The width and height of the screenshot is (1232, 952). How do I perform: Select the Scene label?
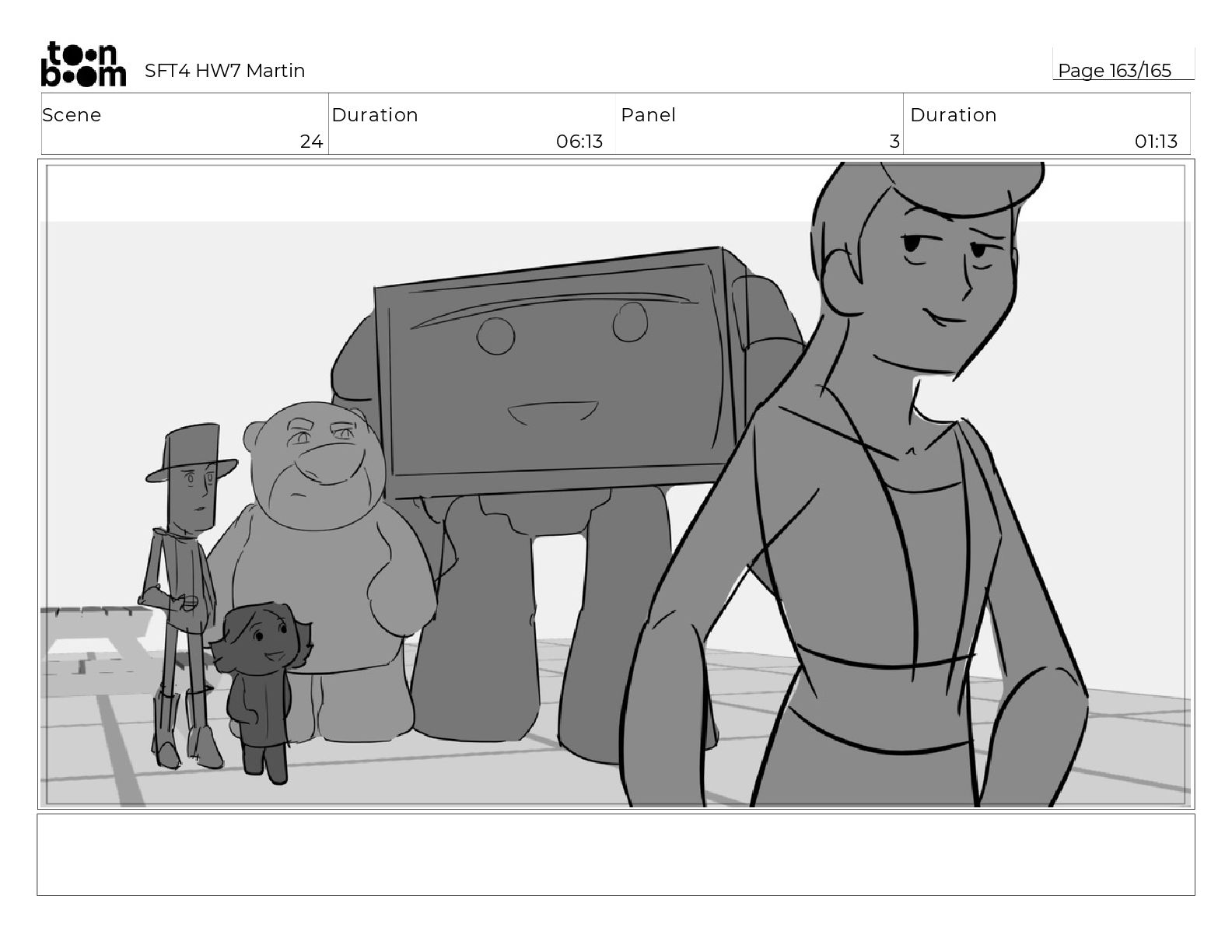point(72,115)
